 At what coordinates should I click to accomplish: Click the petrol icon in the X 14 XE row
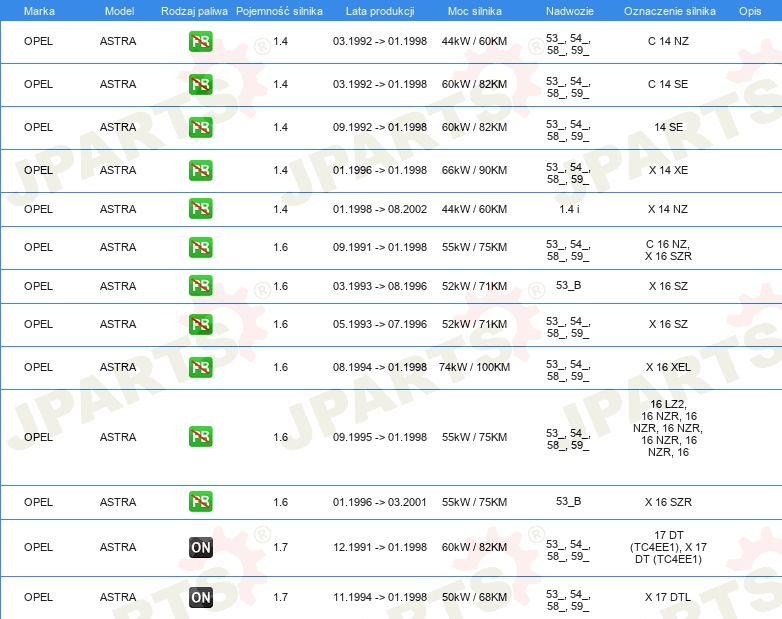[x=200, y=170]
